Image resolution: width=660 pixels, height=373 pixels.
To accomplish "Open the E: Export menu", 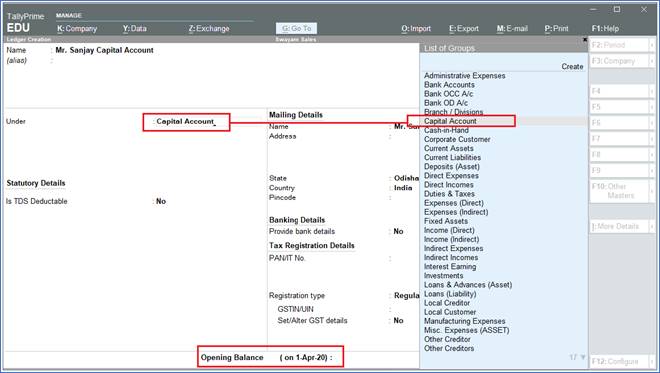I will click(464, 29).
